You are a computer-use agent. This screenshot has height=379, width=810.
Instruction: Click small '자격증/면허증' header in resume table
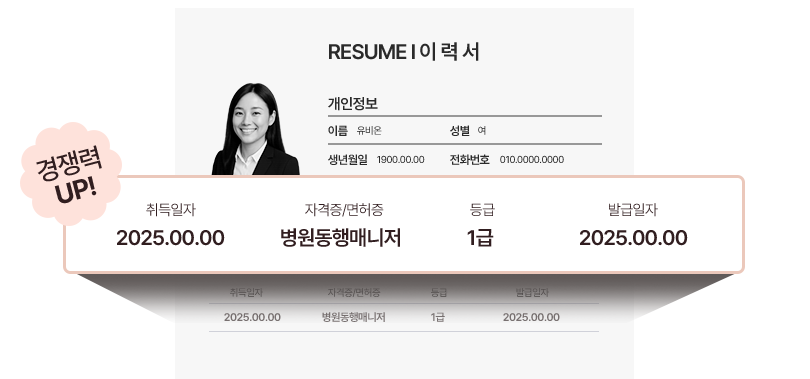[354, 293]
